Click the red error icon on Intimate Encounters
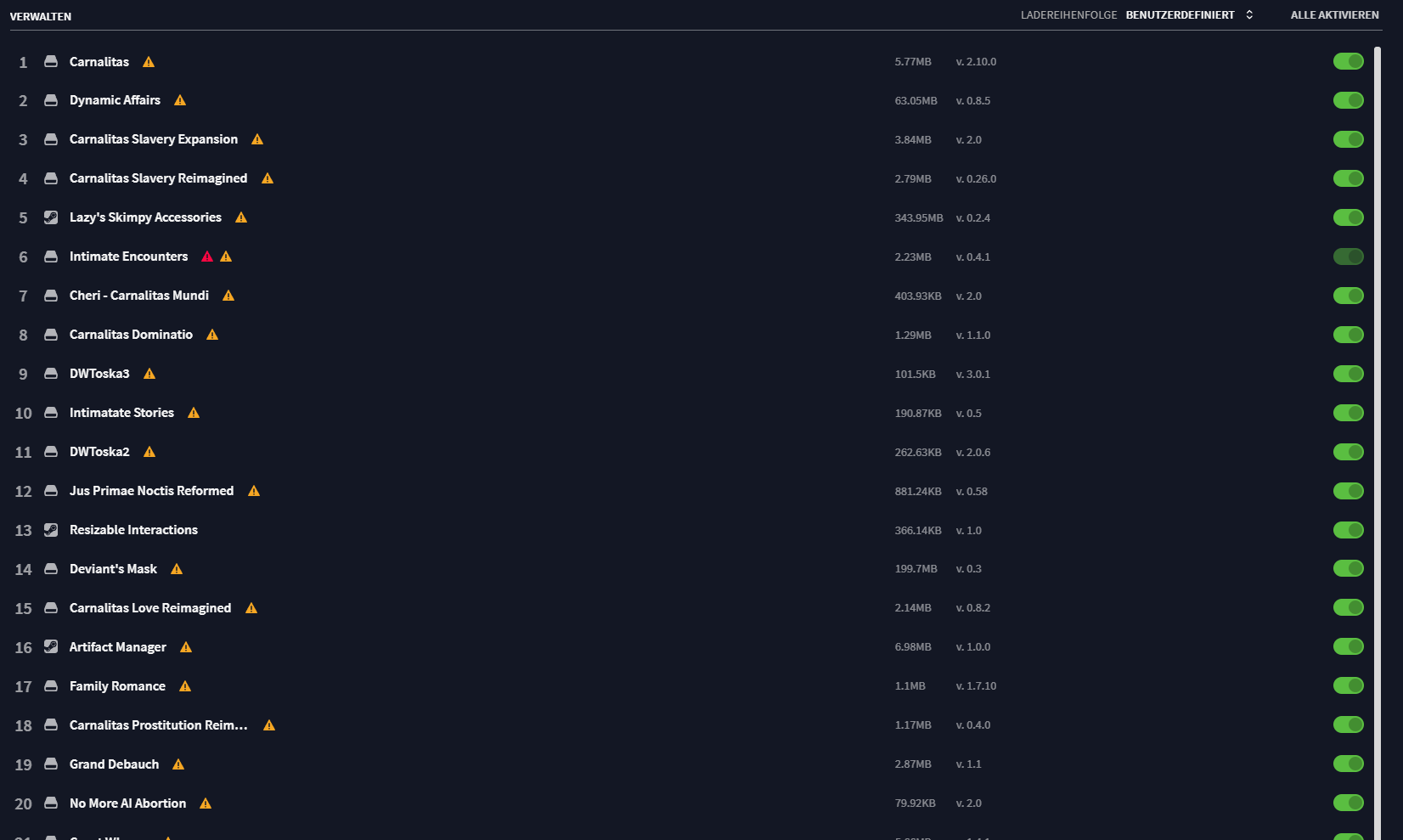This screenshot has width=1403, height=840. click(207, 257)
